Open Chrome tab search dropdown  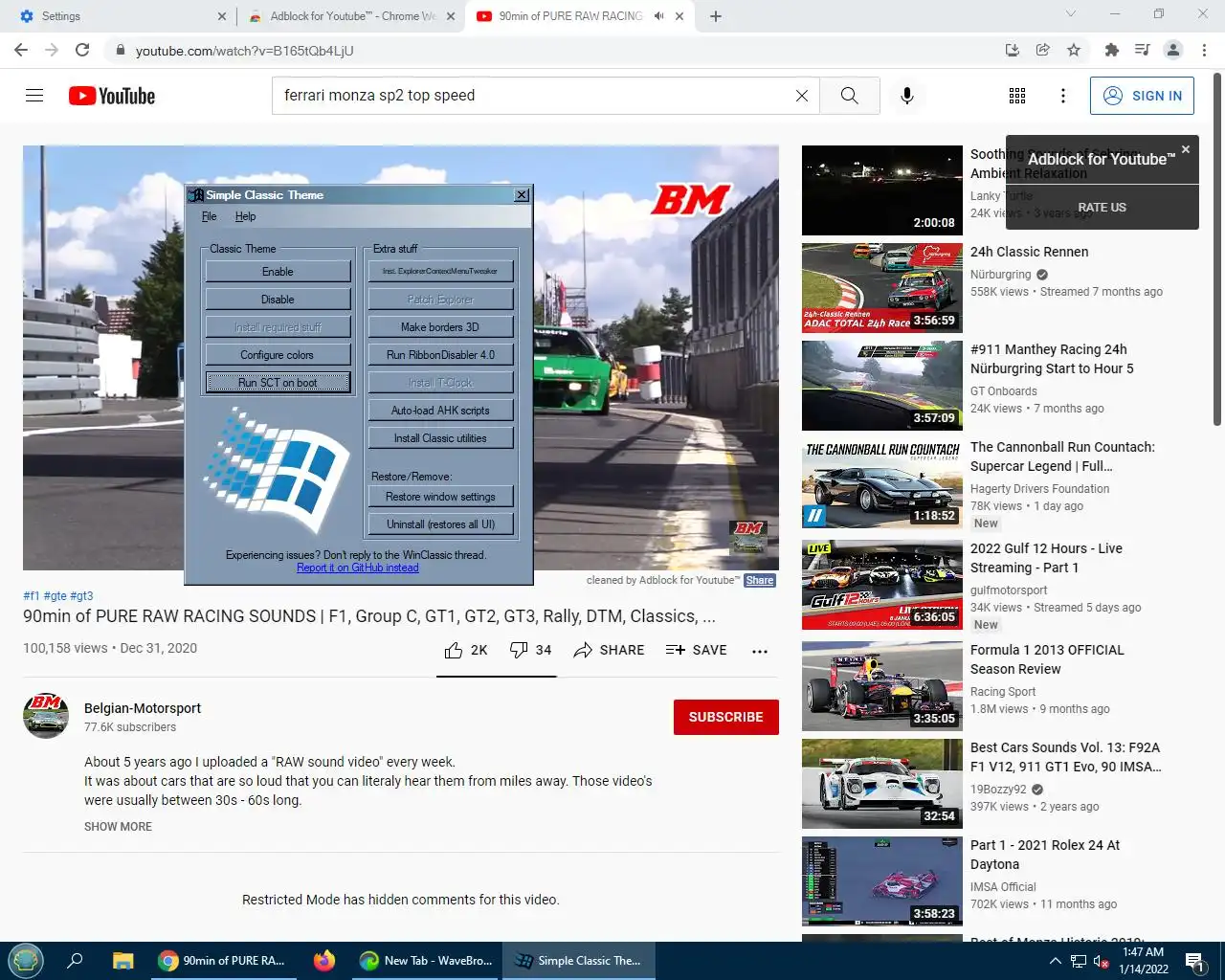tap(1071, 14)
